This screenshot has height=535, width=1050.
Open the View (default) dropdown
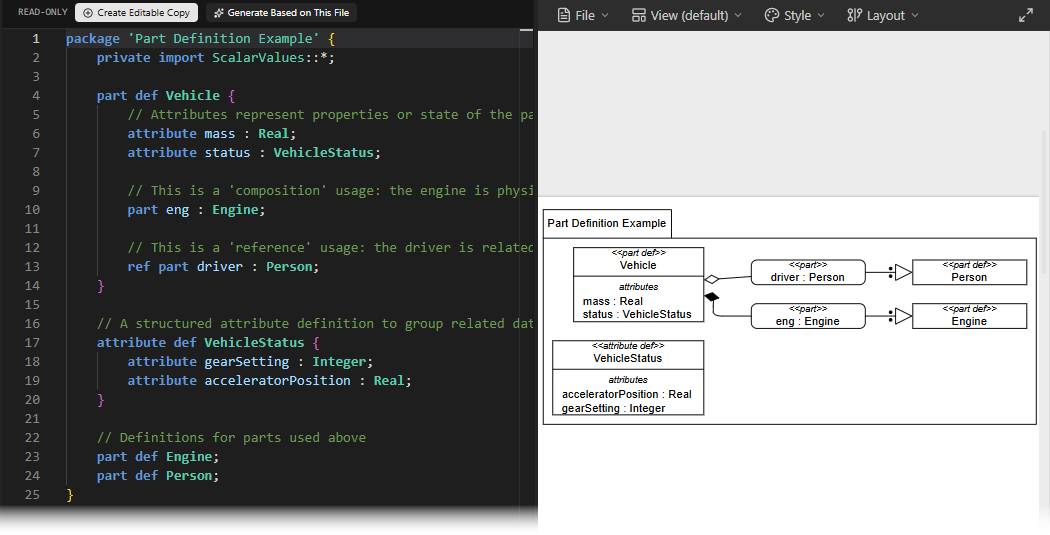(x=687, y=15)
